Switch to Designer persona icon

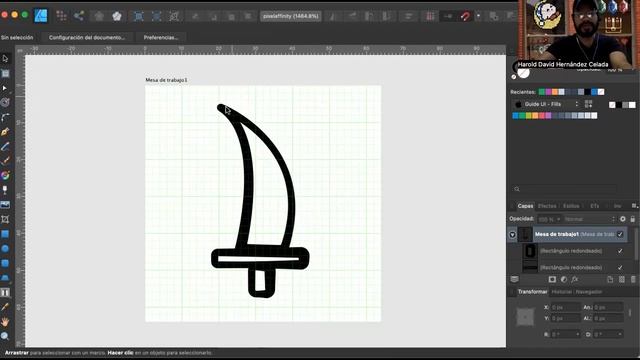click(x=40, y=16)
